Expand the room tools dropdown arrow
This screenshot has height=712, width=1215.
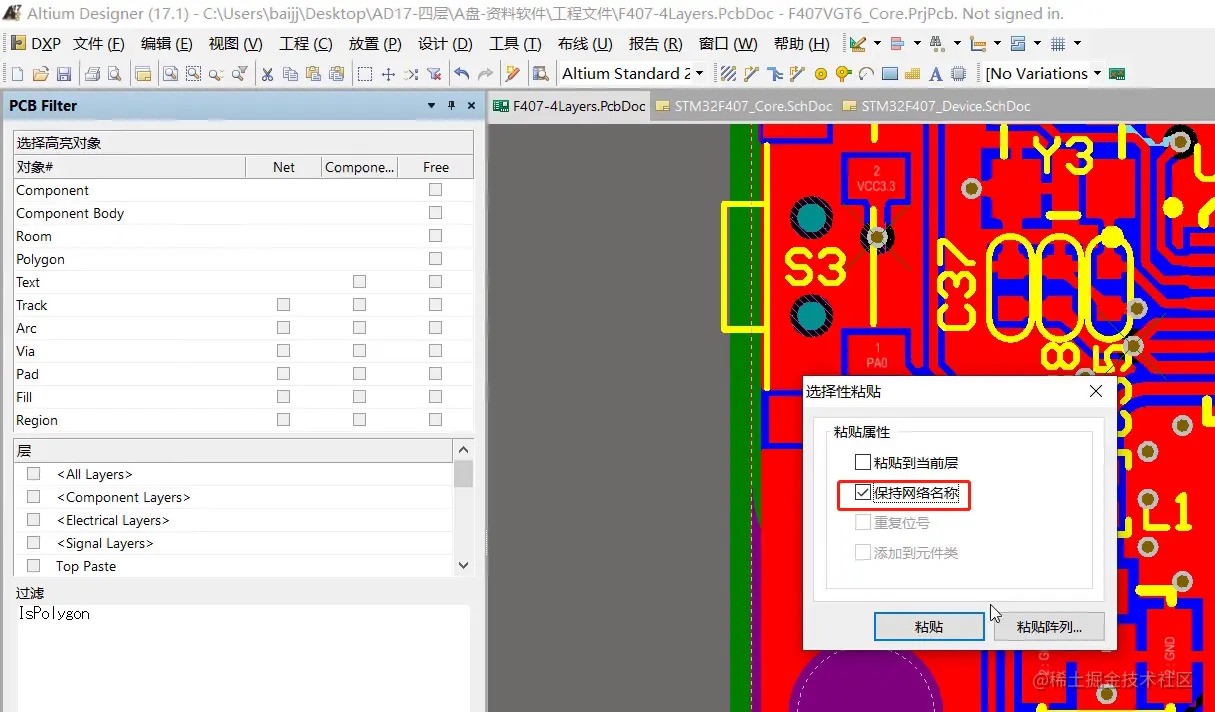(1038, 44)
